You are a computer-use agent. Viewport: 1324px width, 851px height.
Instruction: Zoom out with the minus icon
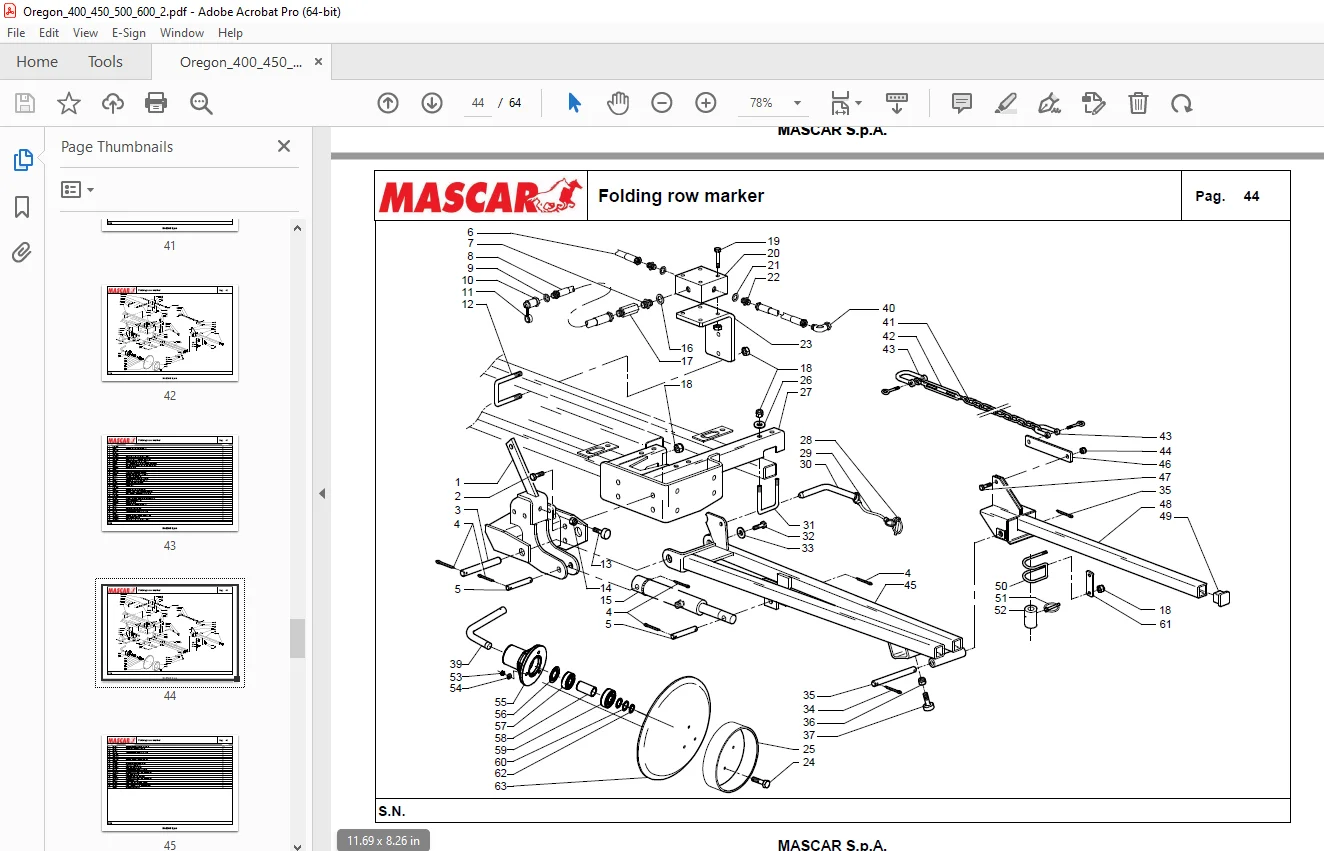pos(662,103)
